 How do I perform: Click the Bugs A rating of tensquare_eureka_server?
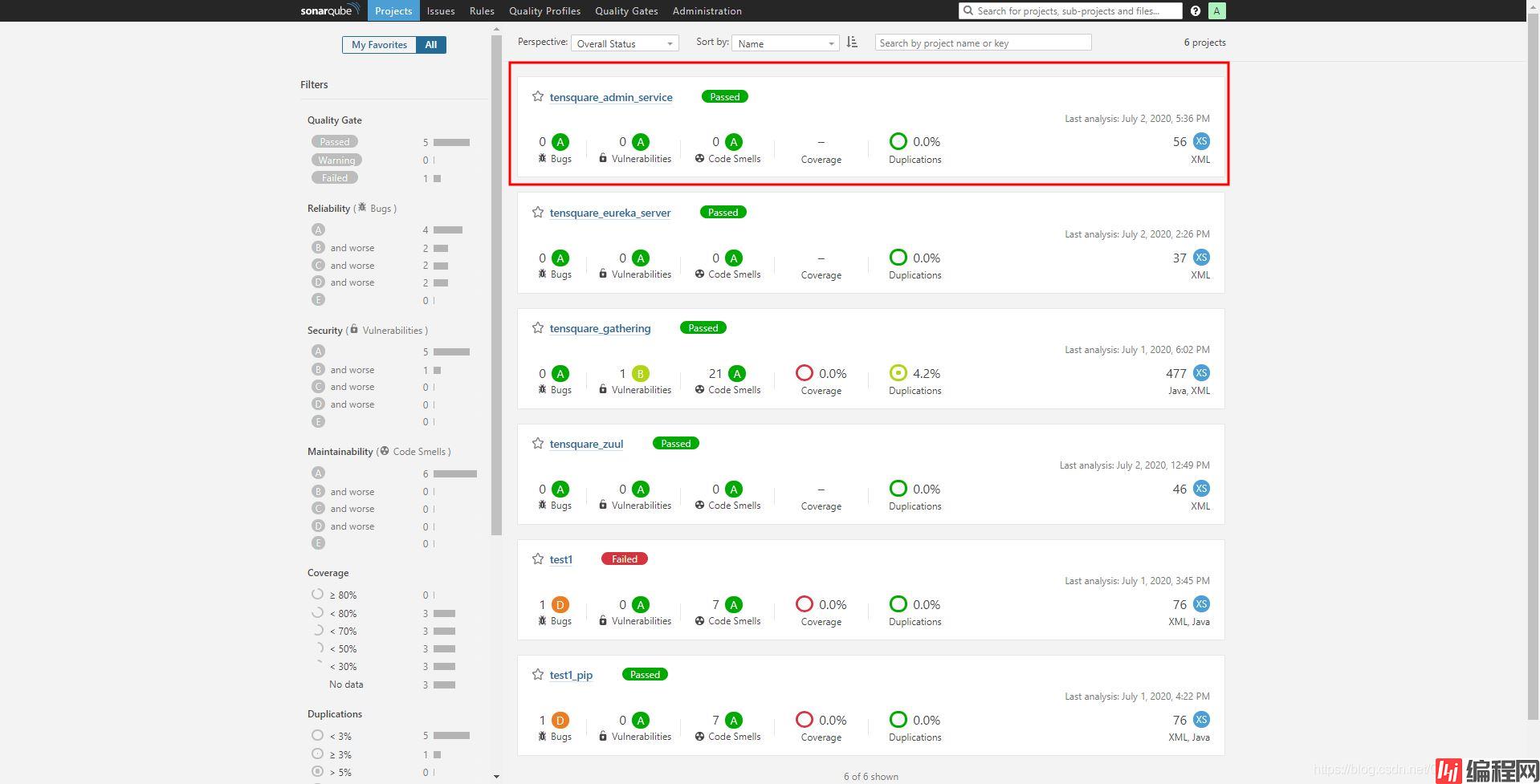[560, 258]
